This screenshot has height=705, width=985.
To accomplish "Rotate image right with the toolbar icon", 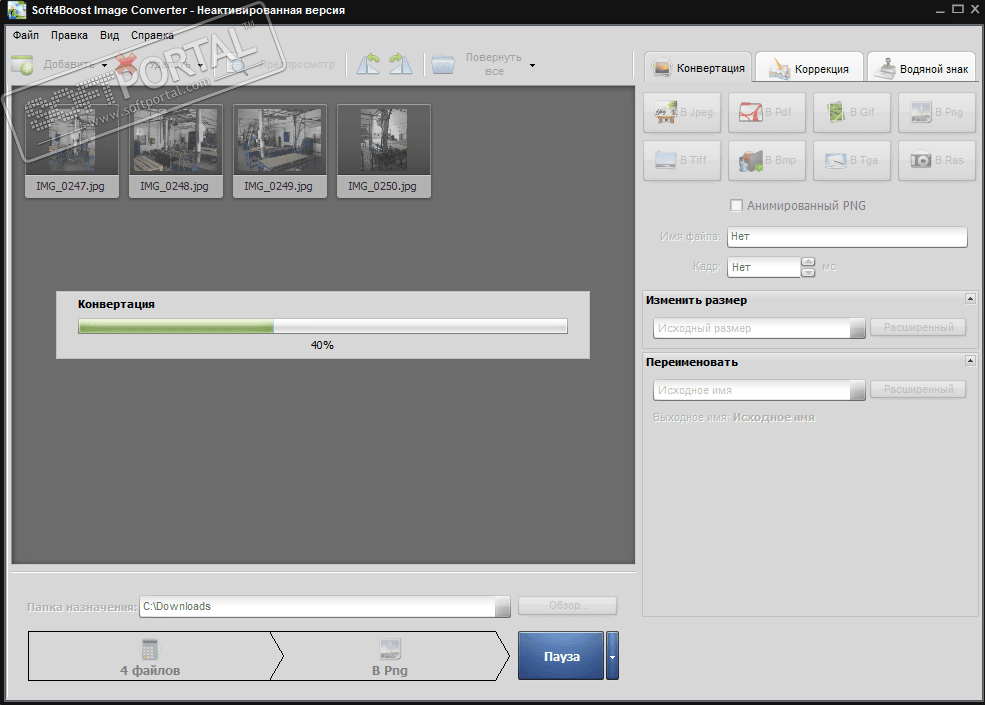I will click(x=400, y=64).
